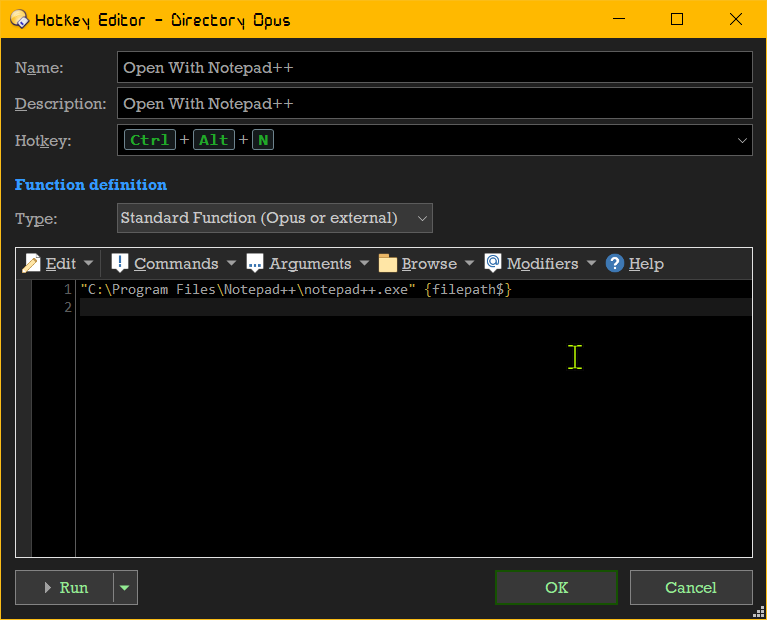Expand the Run button dropdown arrow
This screenshot has height=620, width=767.
point(125,587)
